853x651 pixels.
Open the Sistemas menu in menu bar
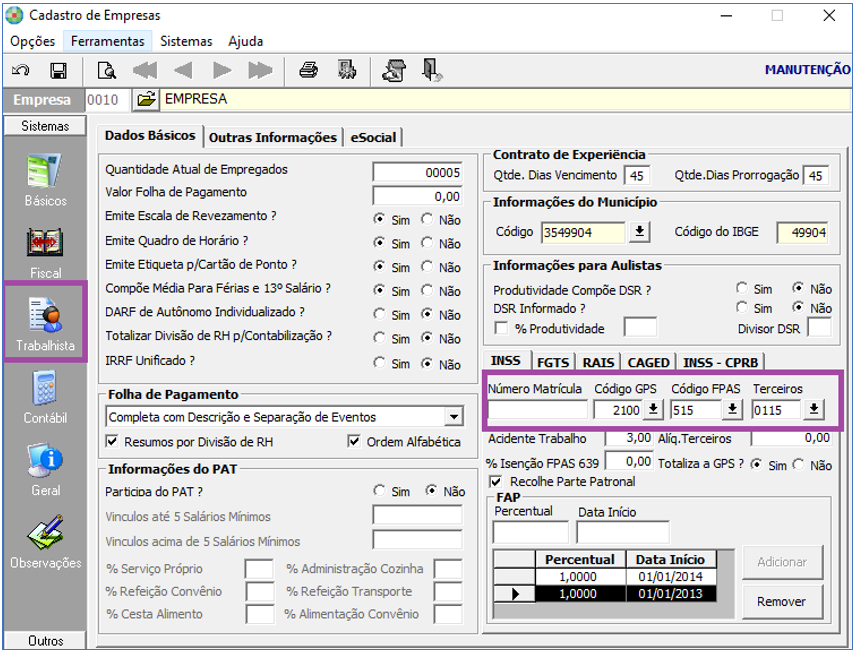(x=186, y=41)
